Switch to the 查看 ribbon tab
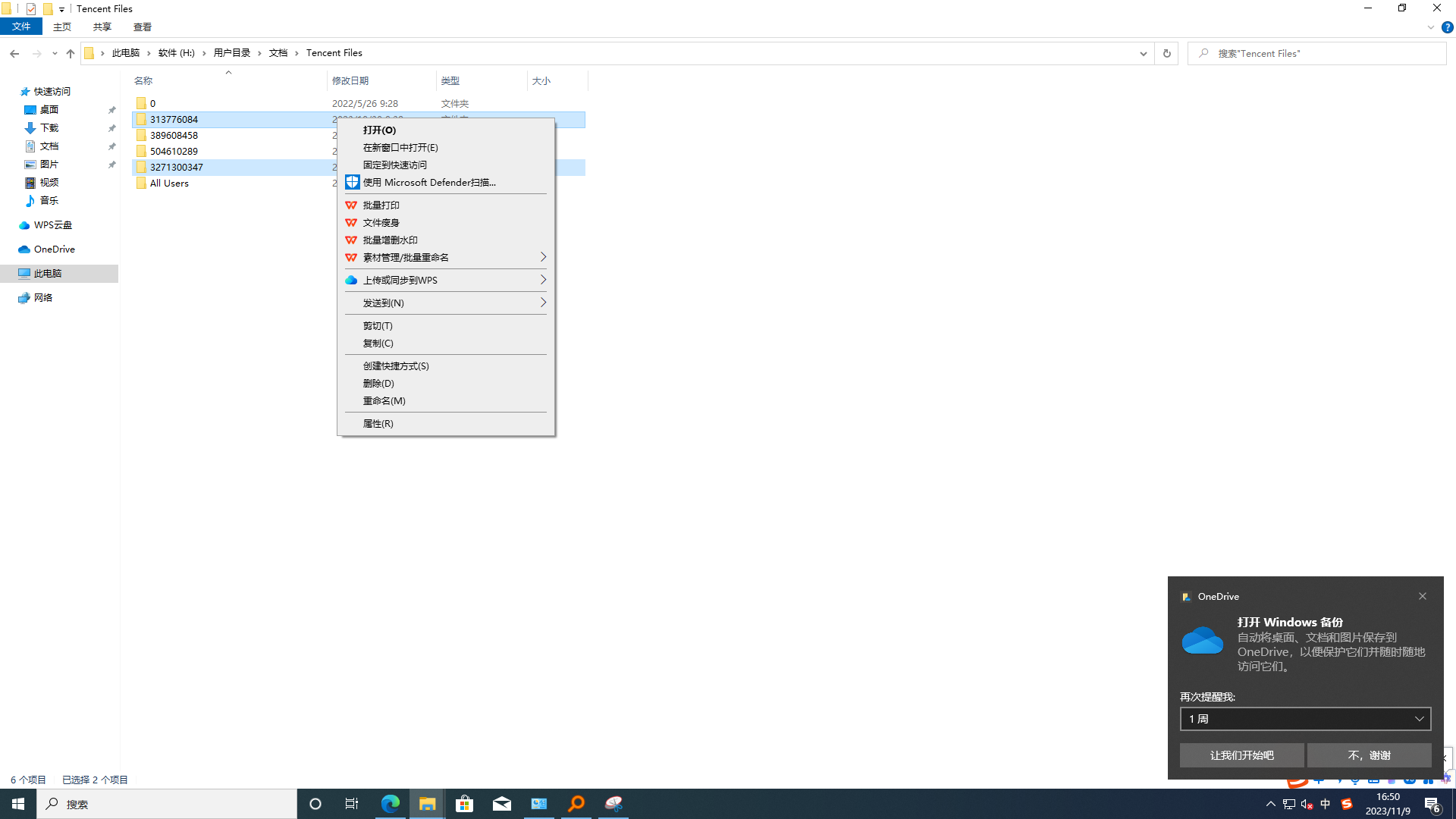1456x819 pixels. point(142,27)
